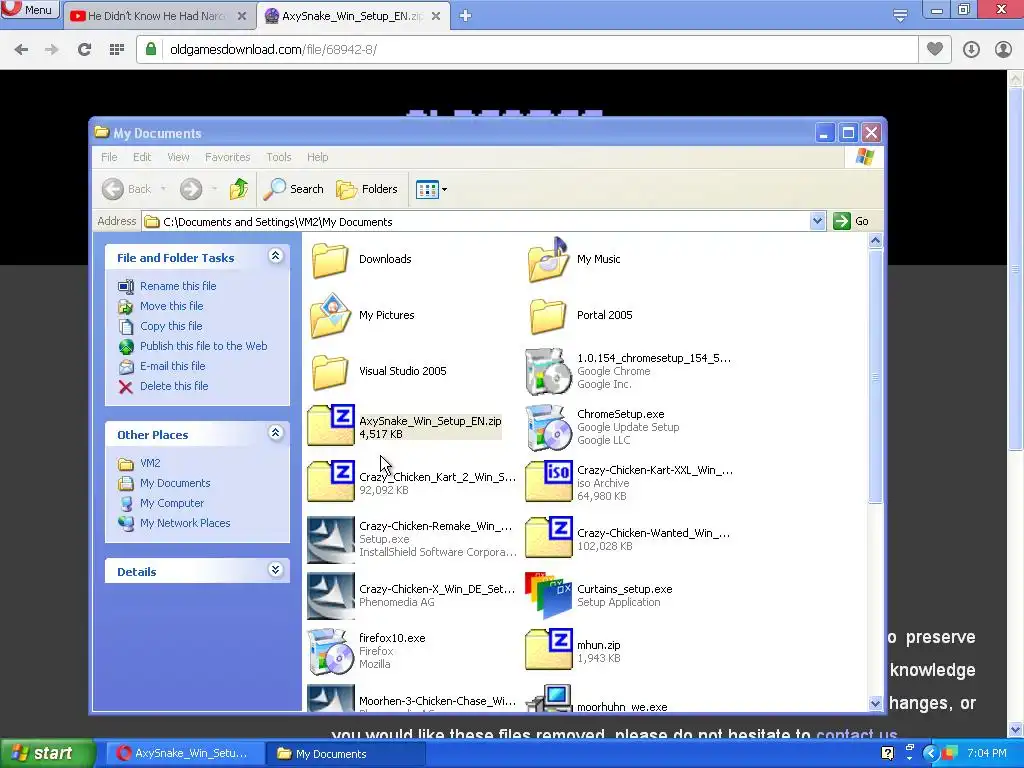
Task: Select the firefox10.exe installer icon
Action: pyautogui.click(x=331, y=651)
